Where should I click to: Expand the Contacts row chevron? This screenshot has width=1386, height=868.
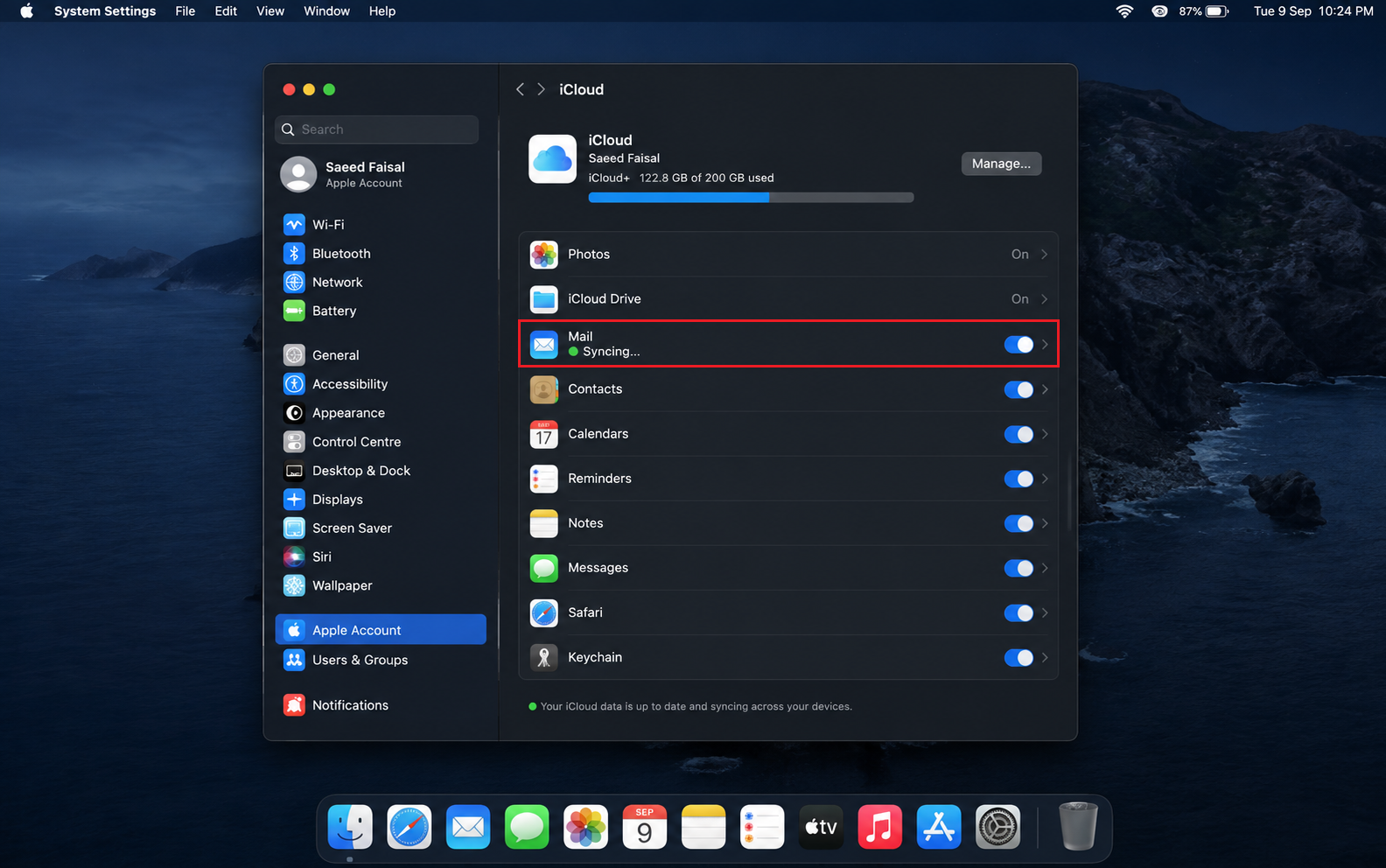1045,389
